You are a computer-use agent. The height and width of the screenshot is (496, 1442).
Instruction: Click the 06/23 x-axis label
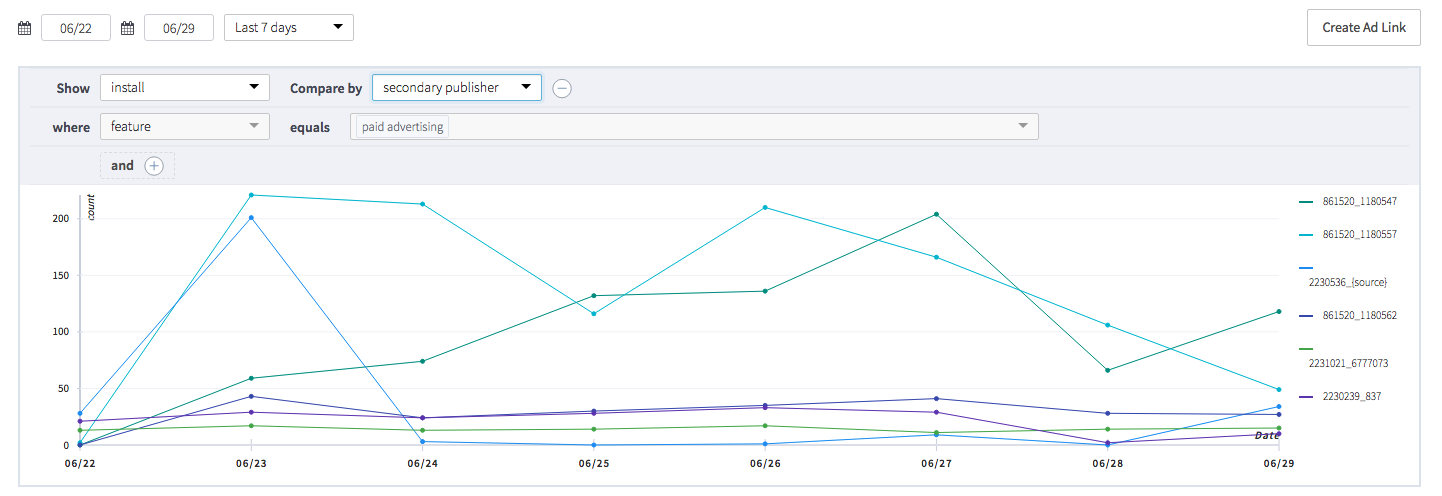[252, 464]
